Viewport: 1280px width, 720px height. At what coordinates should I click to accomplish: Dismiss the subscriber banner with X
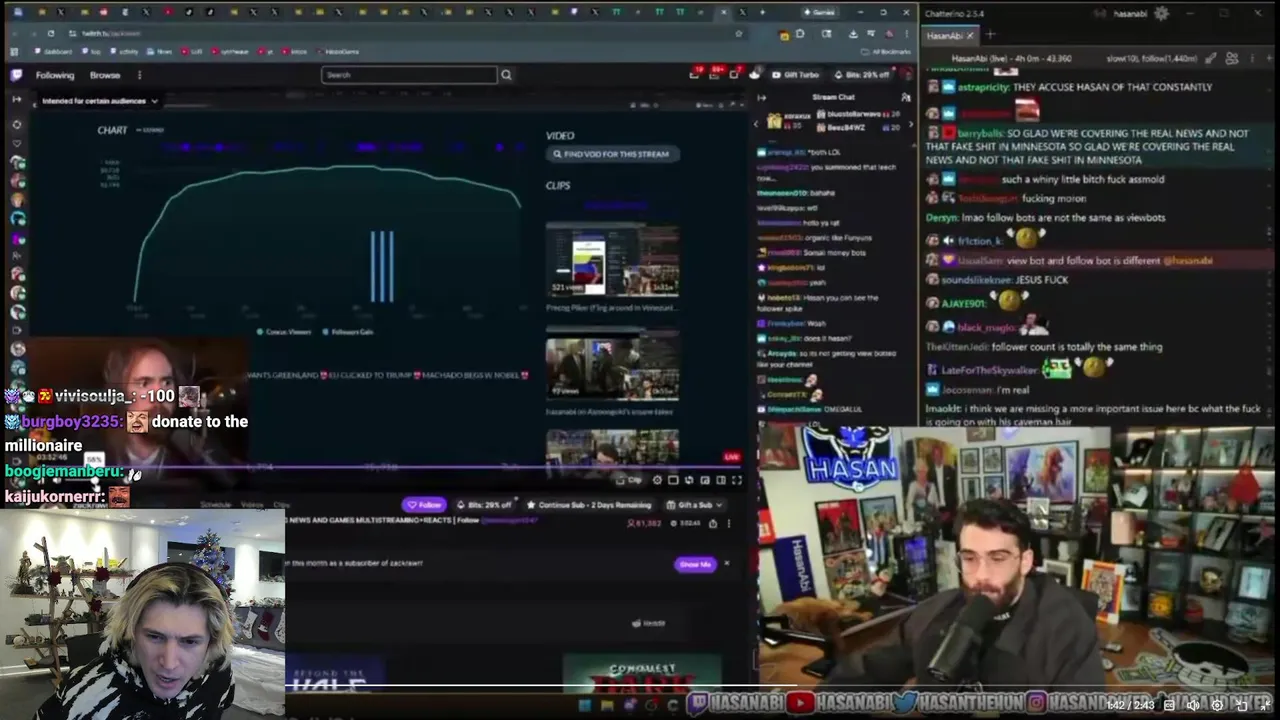727,564
